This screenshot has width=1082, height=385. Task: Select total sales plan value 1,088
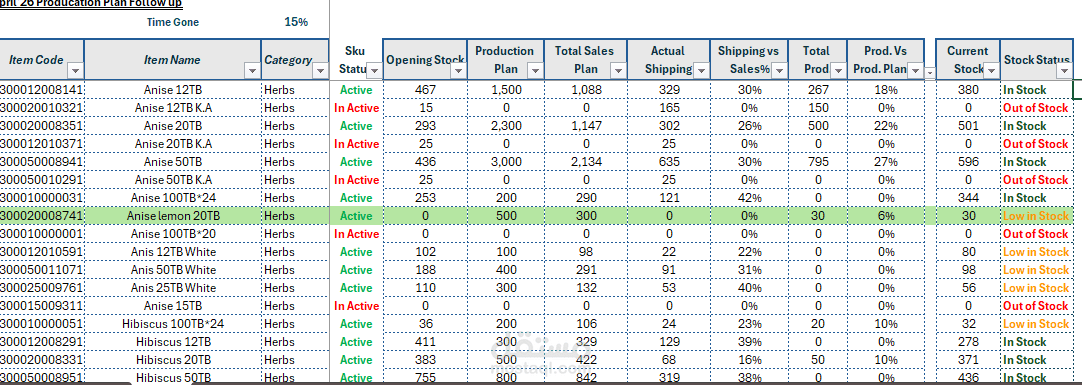(586, 90)
